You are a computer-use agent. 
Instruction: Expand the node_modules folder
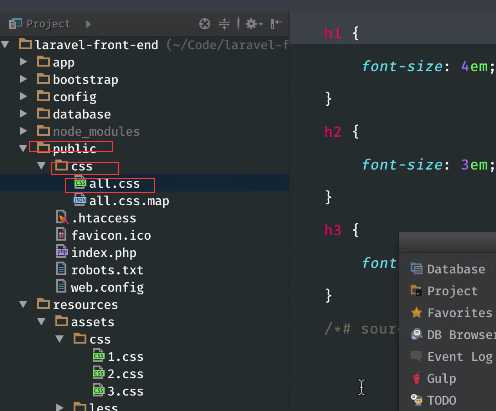click(23, 131)
